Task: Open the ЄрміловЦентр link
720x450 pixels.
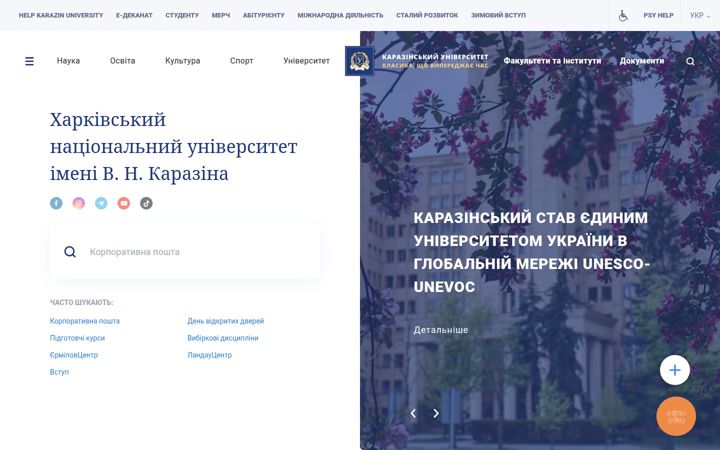Action: pos(73,355)
